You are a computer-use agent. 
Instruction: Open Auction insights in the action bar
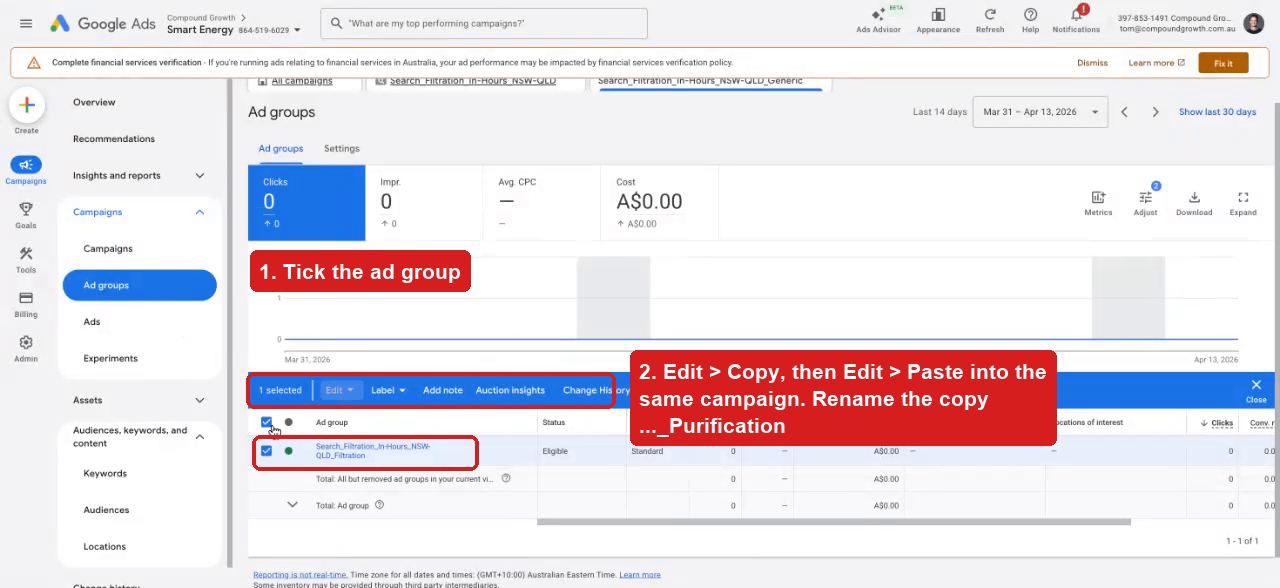[510, 390]
